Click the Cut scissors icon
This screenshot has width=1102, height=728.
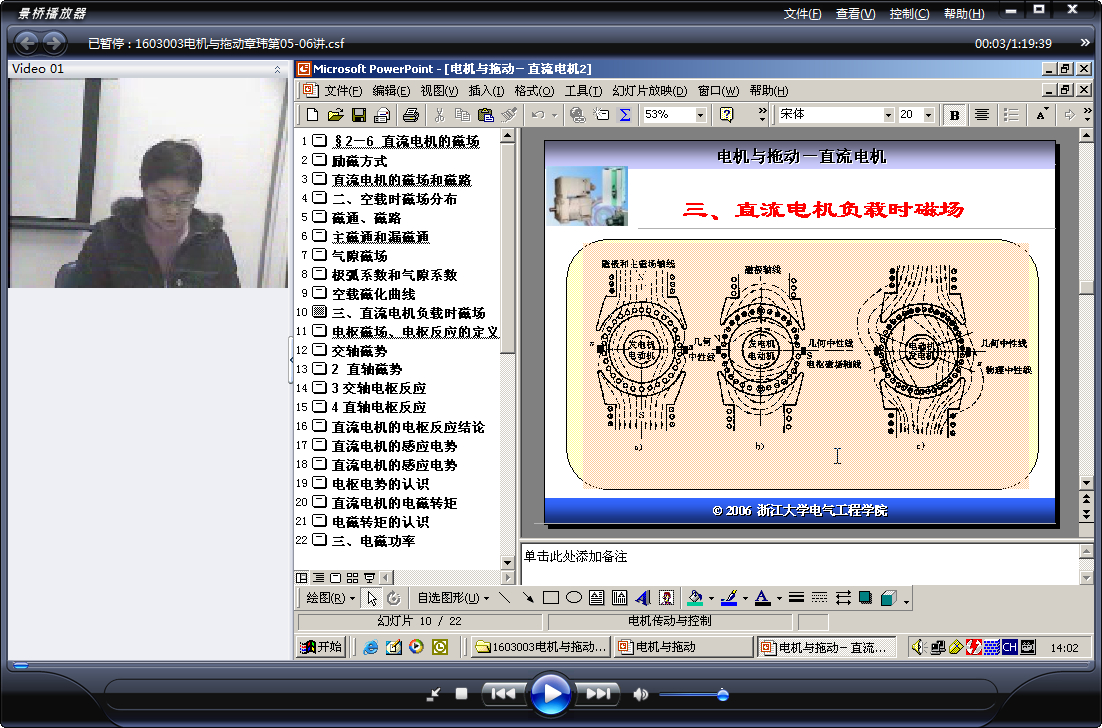pos(439,115)
